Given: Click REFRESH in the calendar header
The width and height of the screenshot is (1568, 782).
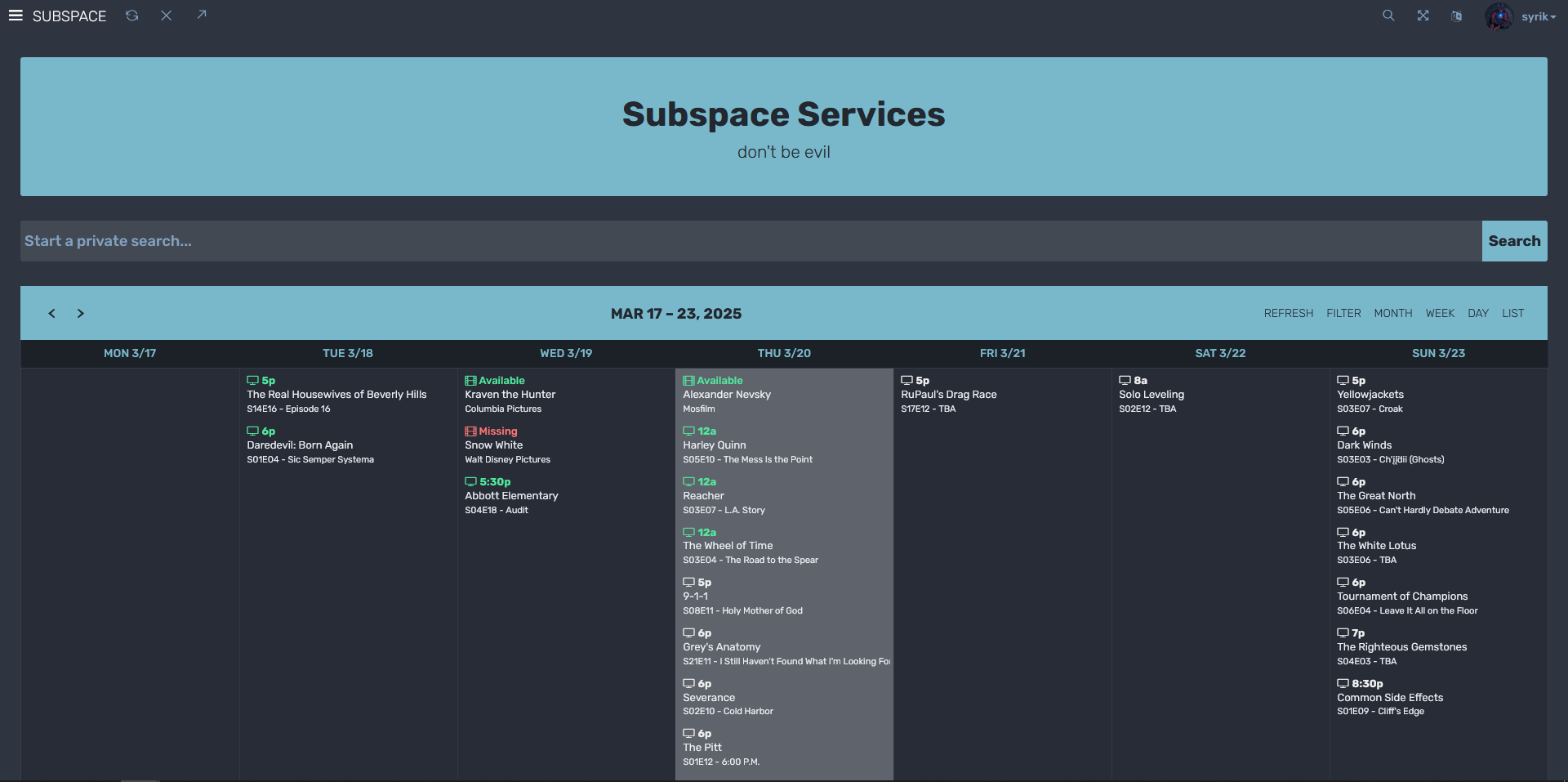Looking at the screenshot, I should [1289, 313].
